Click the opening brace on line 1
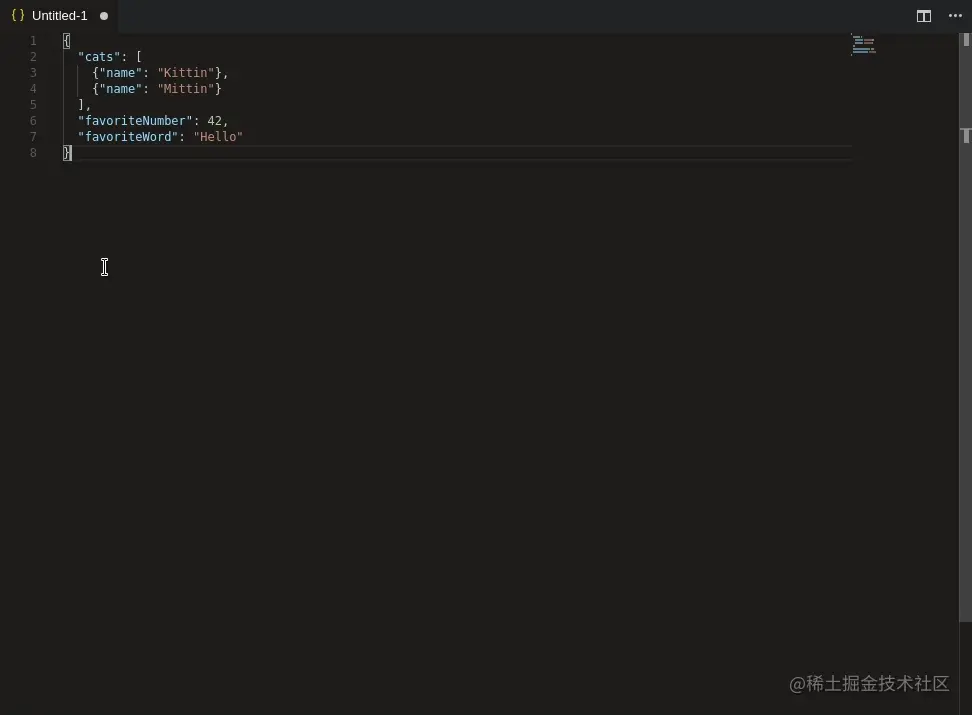This screenshot has width=972, height=715. [67, 41]
